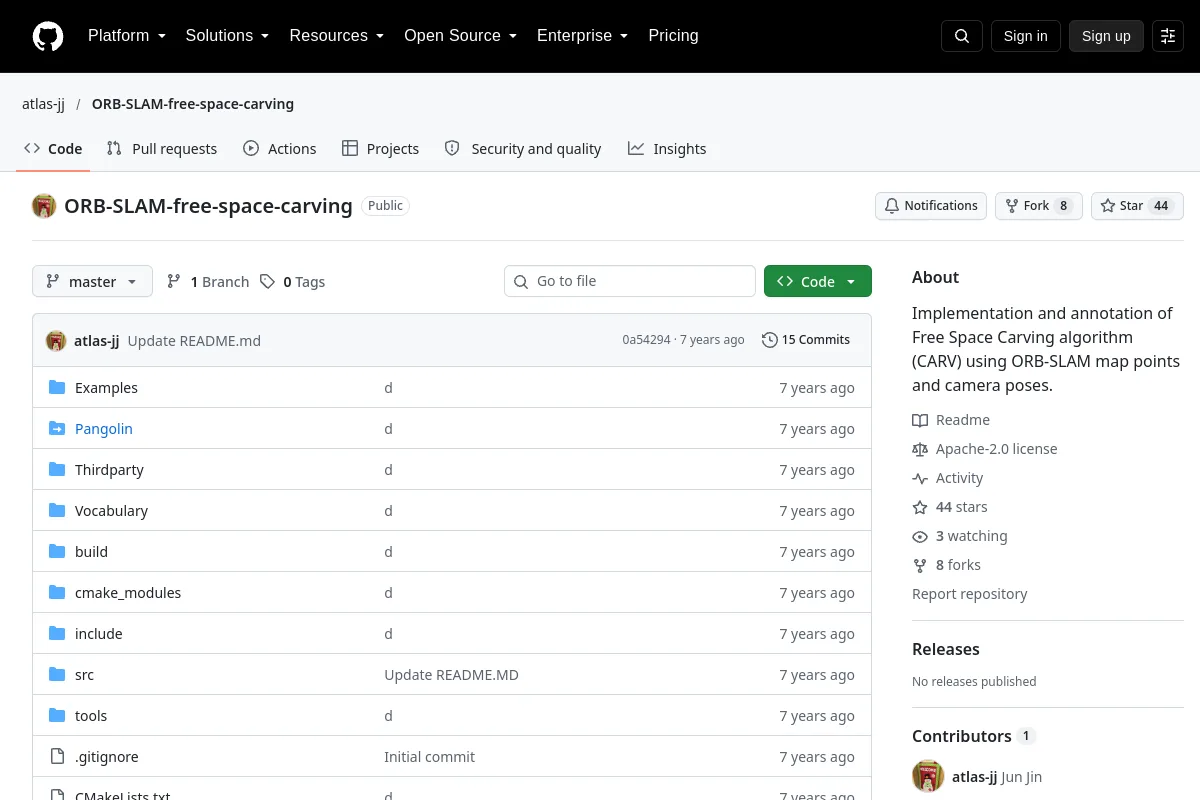Open the 15 Commits history link
The width and height of the screenshot is (1200, 800).
[806, 340]
